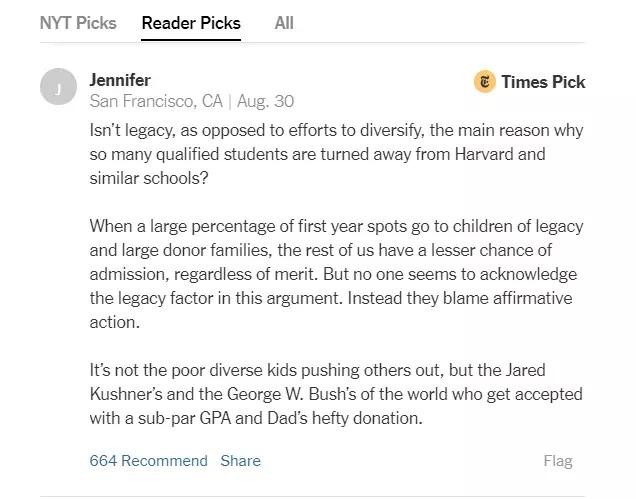
Task: Open commenter name Jennifer
Action: tap(120, 79)
